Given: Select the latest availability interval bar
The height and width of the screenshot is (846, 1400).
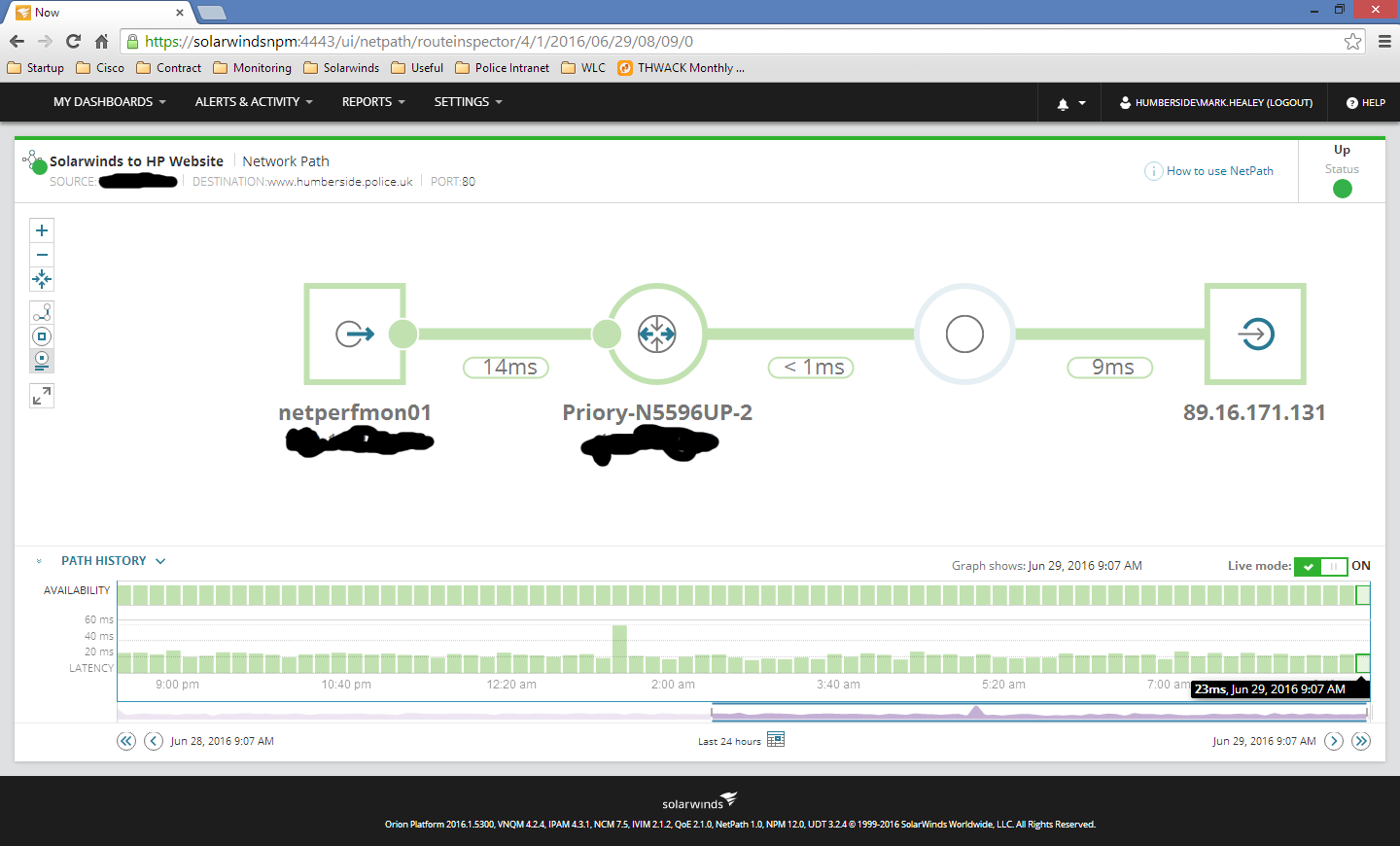Looking at the screenshot, I should 1363,595.
